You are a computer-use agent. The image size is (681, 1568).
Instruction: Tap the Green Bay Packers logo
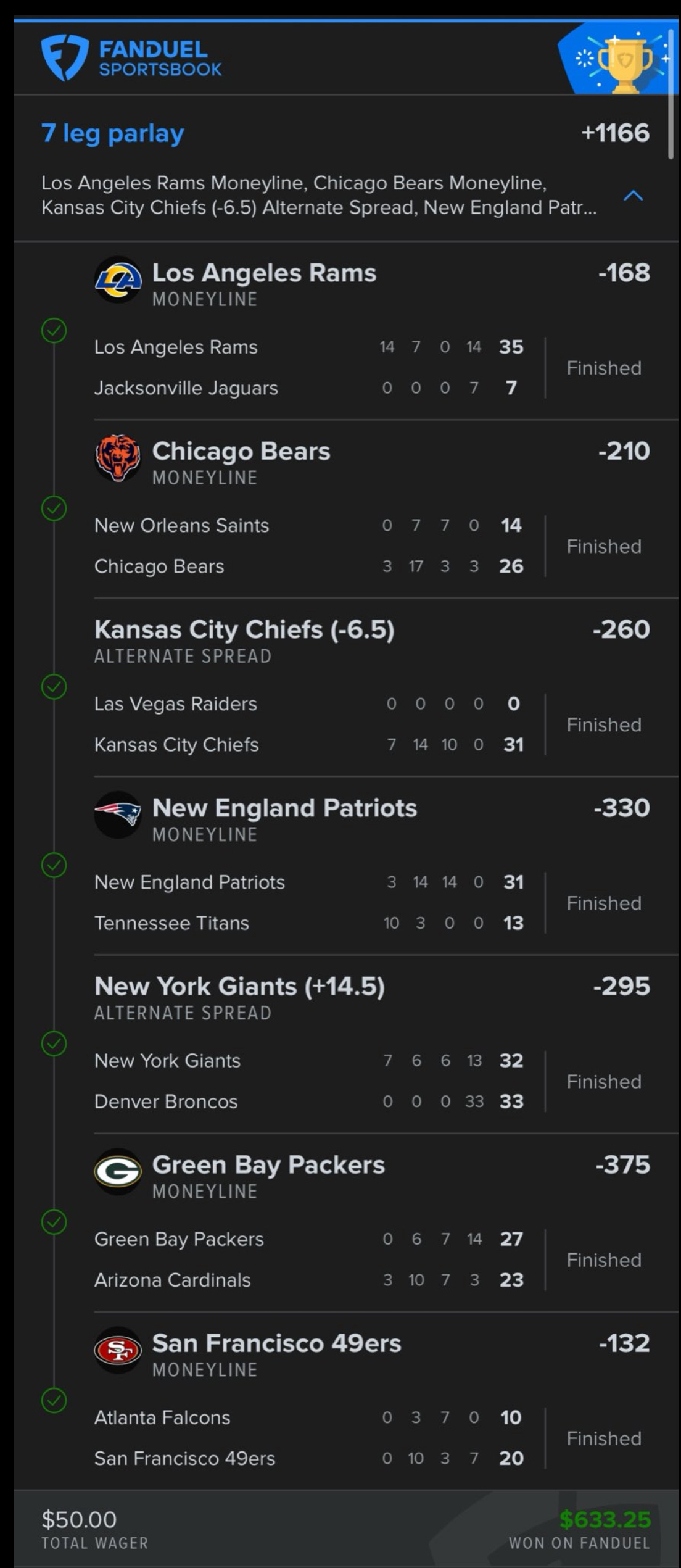[118, 1171]
